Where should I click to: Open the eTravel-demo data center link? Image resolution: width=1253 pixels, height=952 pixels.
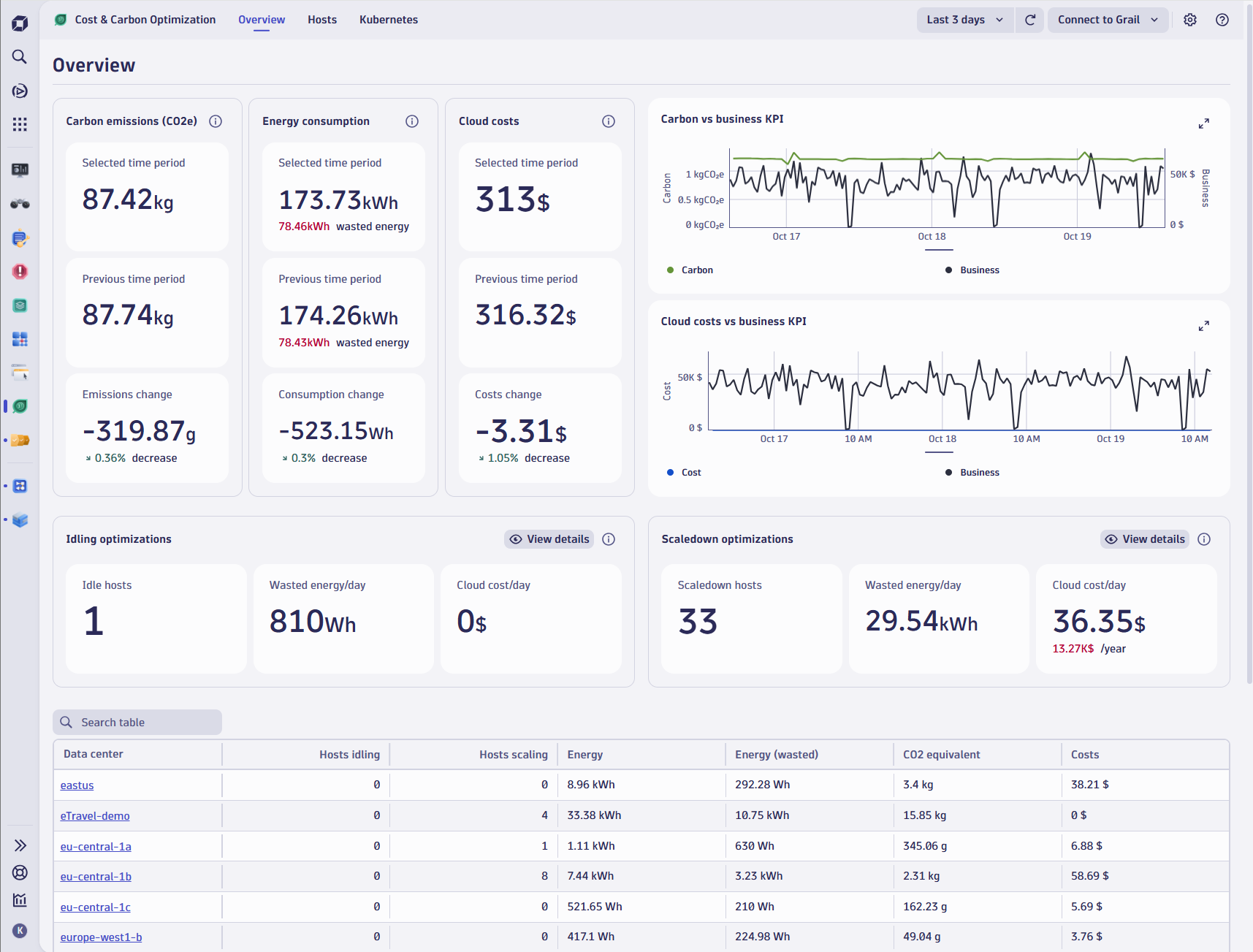pyautogui.click(x=95, y=816)
